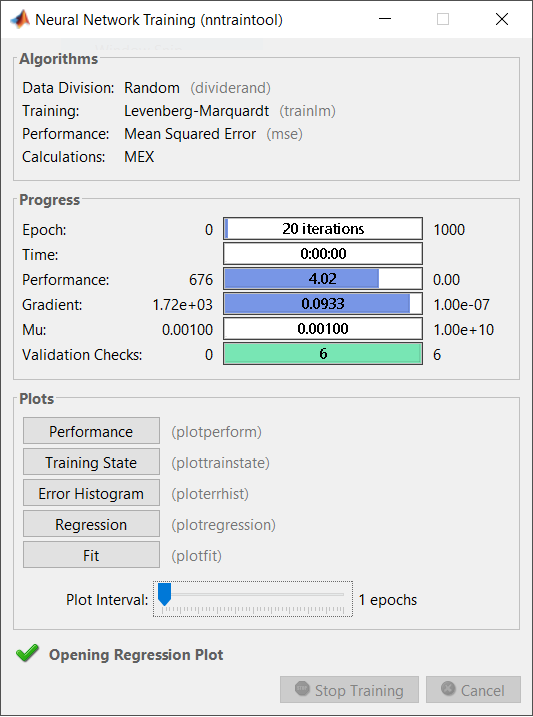The height and width of the screenshot is (717, 533).
Task: Click the '1 epochs' plot interval value
Action: pos(388,600)
